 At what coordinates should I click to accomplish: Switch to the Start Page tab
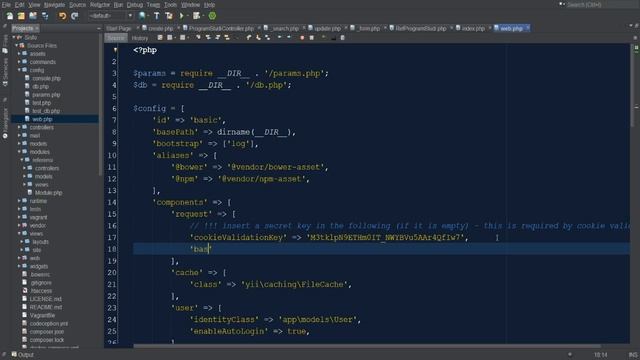tap(118, 29)
